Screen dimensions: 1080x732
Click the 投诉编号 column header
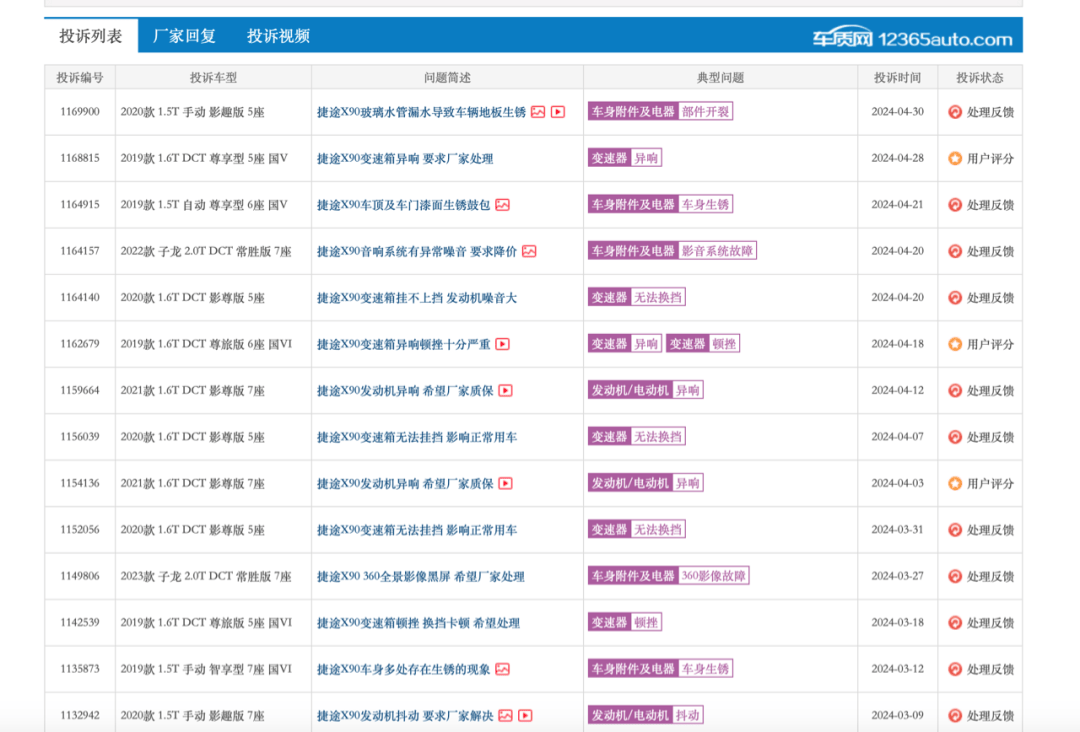80,78
